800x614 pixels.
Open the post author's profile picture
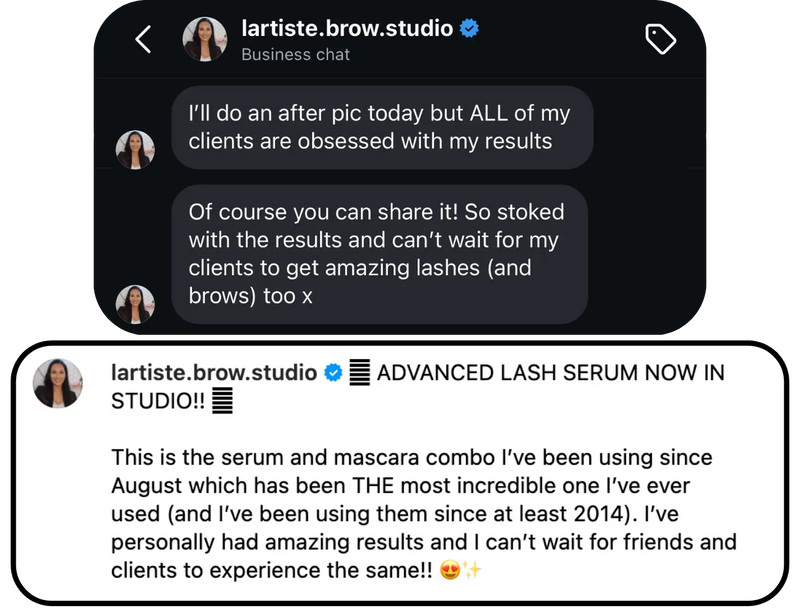click(58, 384)
